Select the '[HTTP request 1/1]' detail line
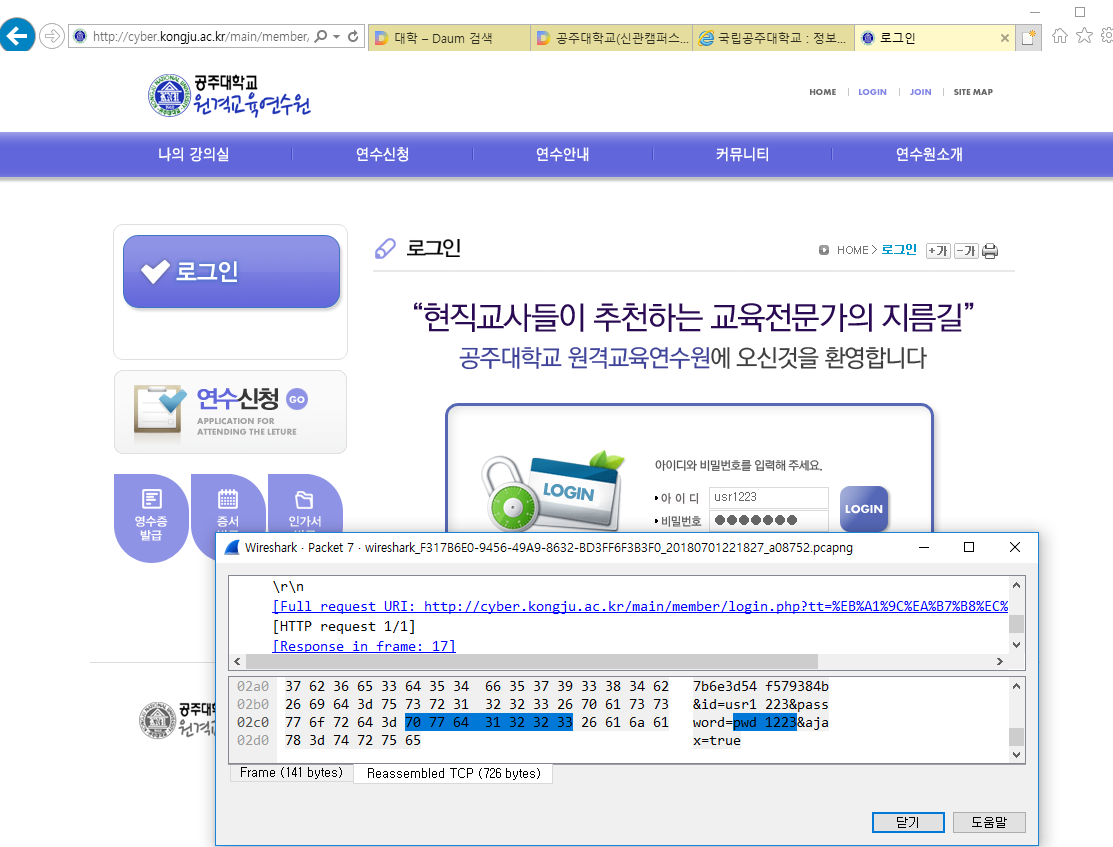 pyautogui.click(x=344, y=626)
